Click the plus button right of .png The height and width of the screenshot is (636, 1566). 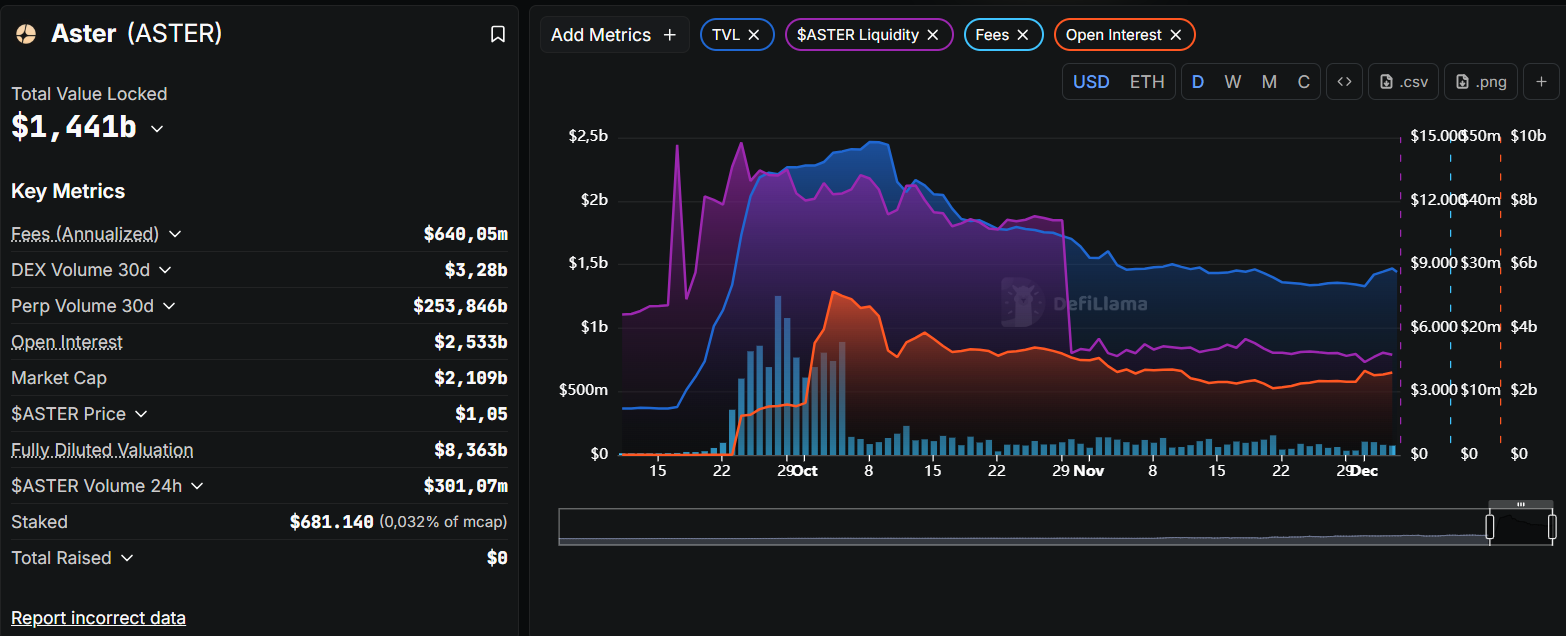point(1541,82)
